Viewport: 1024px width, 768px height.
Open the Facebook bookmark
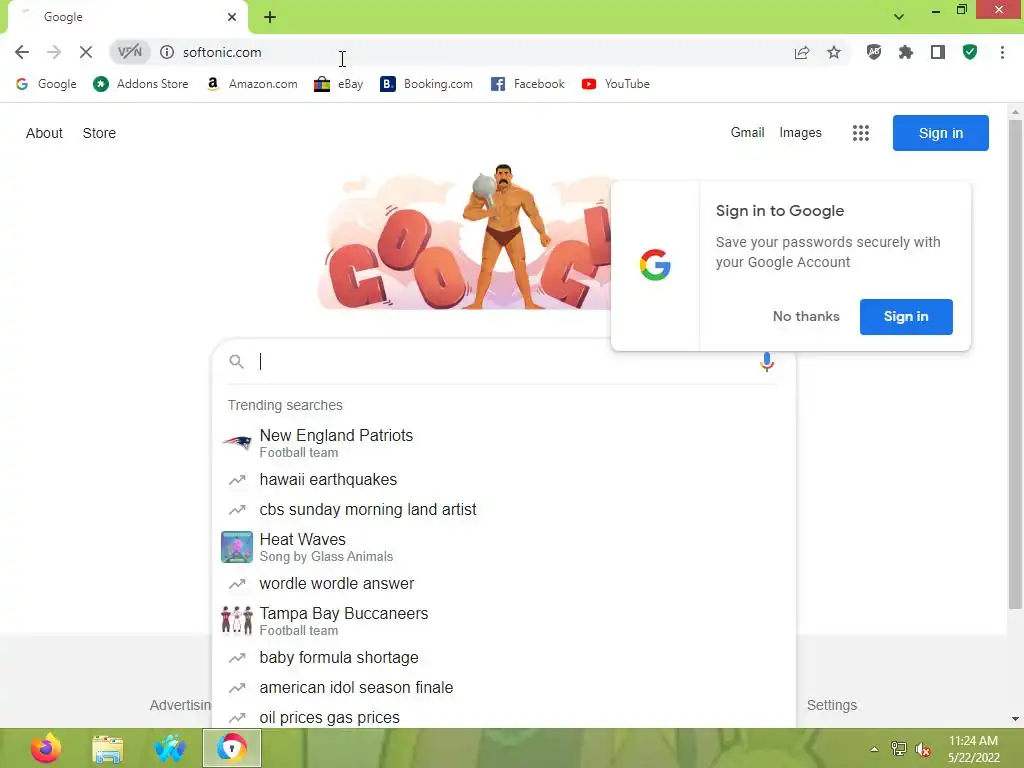(528, 84)
